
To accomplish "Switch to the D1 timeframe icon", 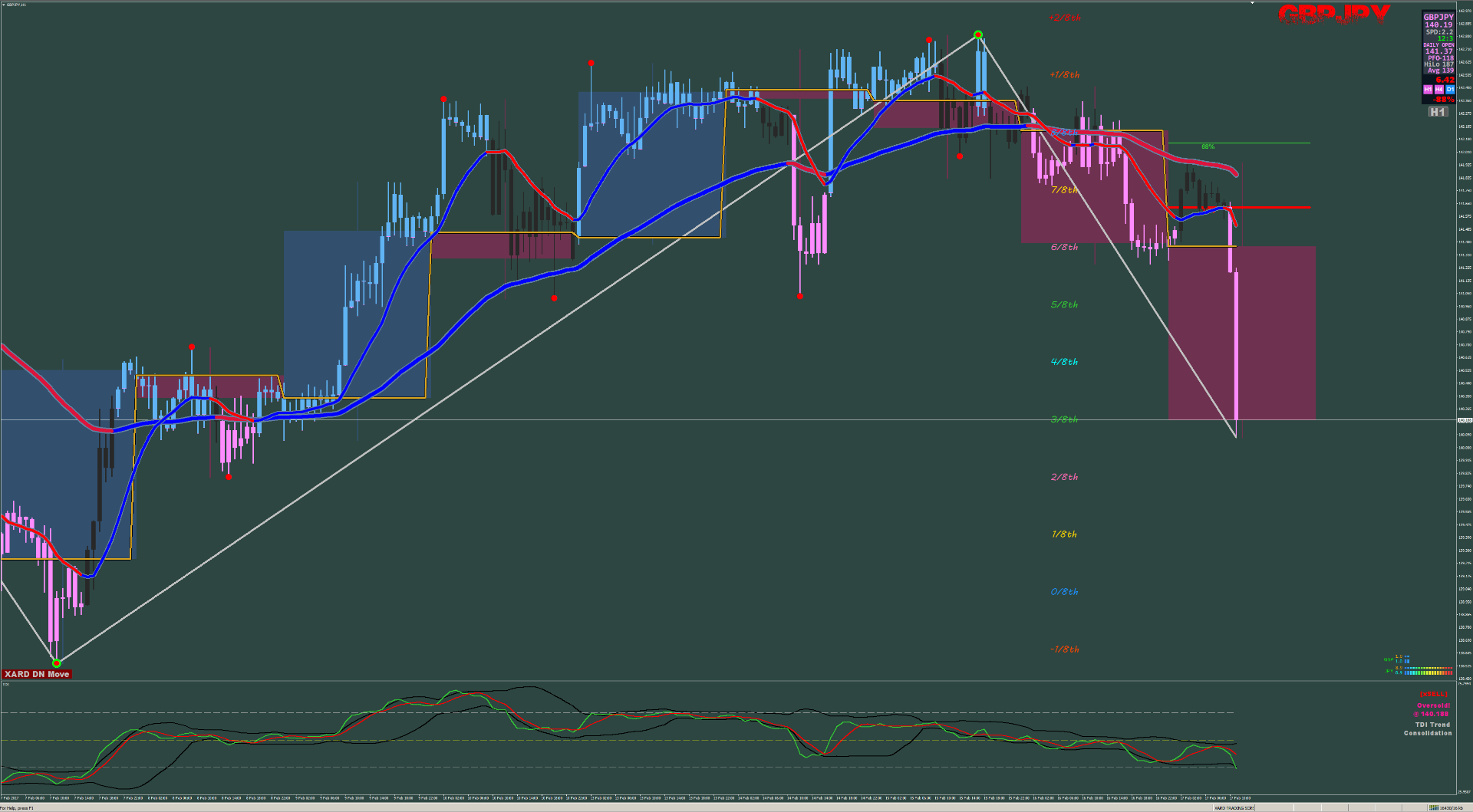I will pos(1448,89).
